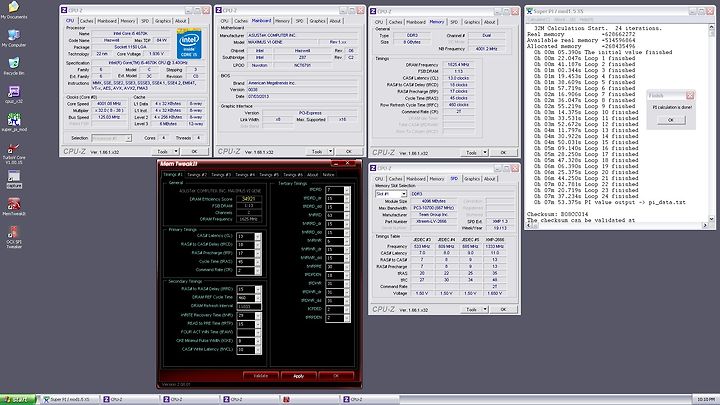Viewport: 720px width, 405px height.
Task: Click the Intel Core i5 logo badge
Action: (x=189, y=43)
